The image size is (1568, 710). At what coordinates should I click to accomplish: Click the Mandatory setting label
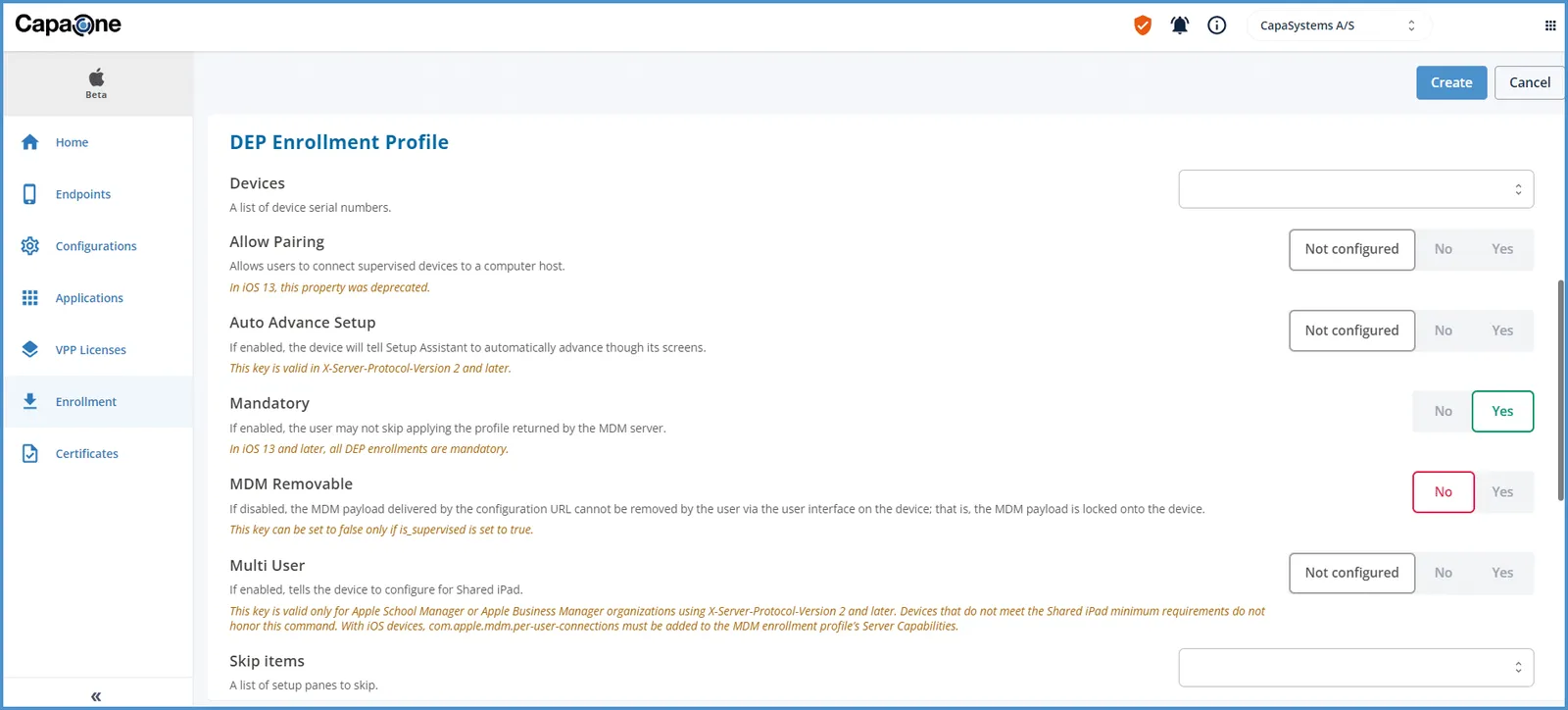(x=269, y=403)
